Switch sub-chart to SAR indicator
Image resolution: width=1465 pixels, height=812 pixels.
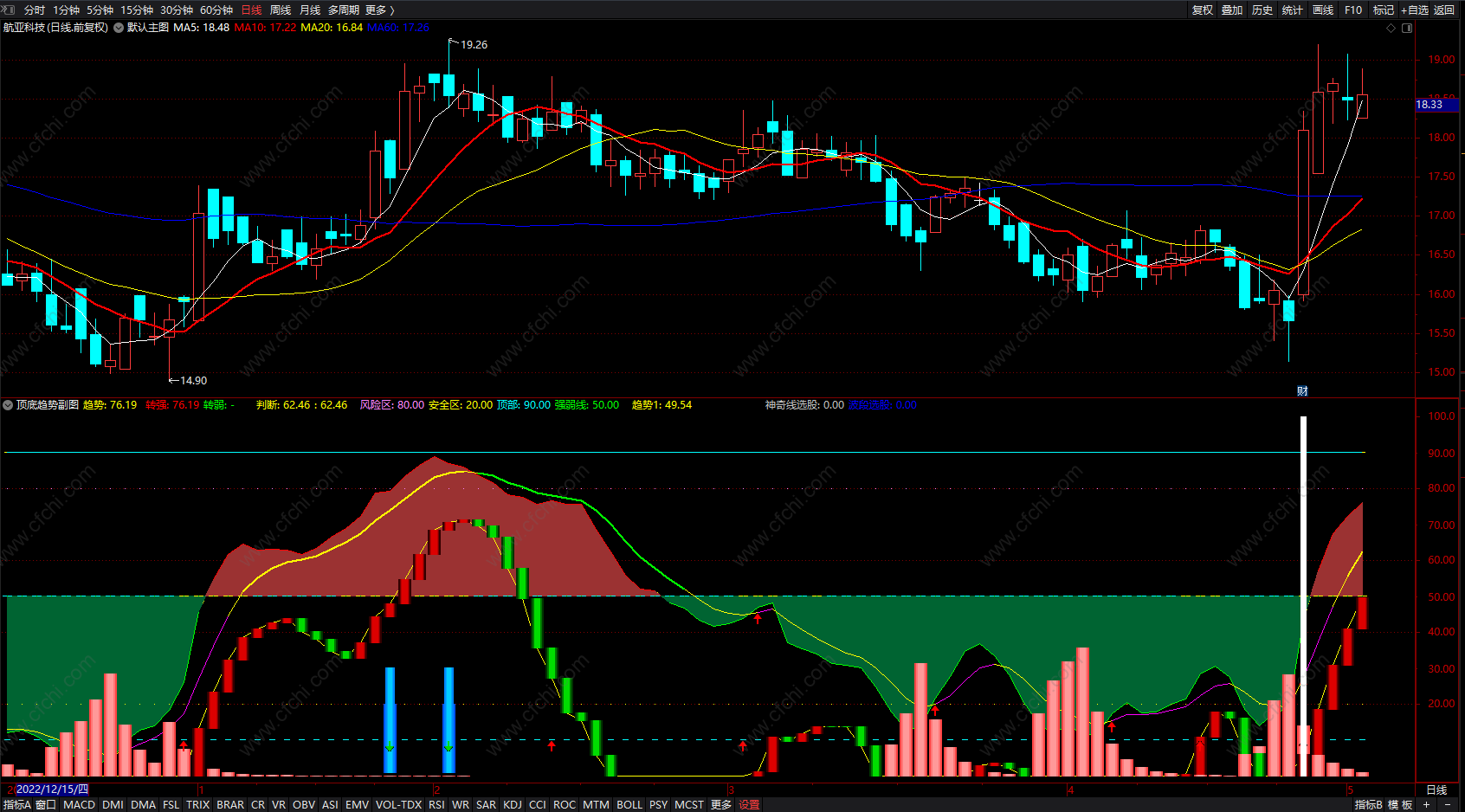point(487,805)
